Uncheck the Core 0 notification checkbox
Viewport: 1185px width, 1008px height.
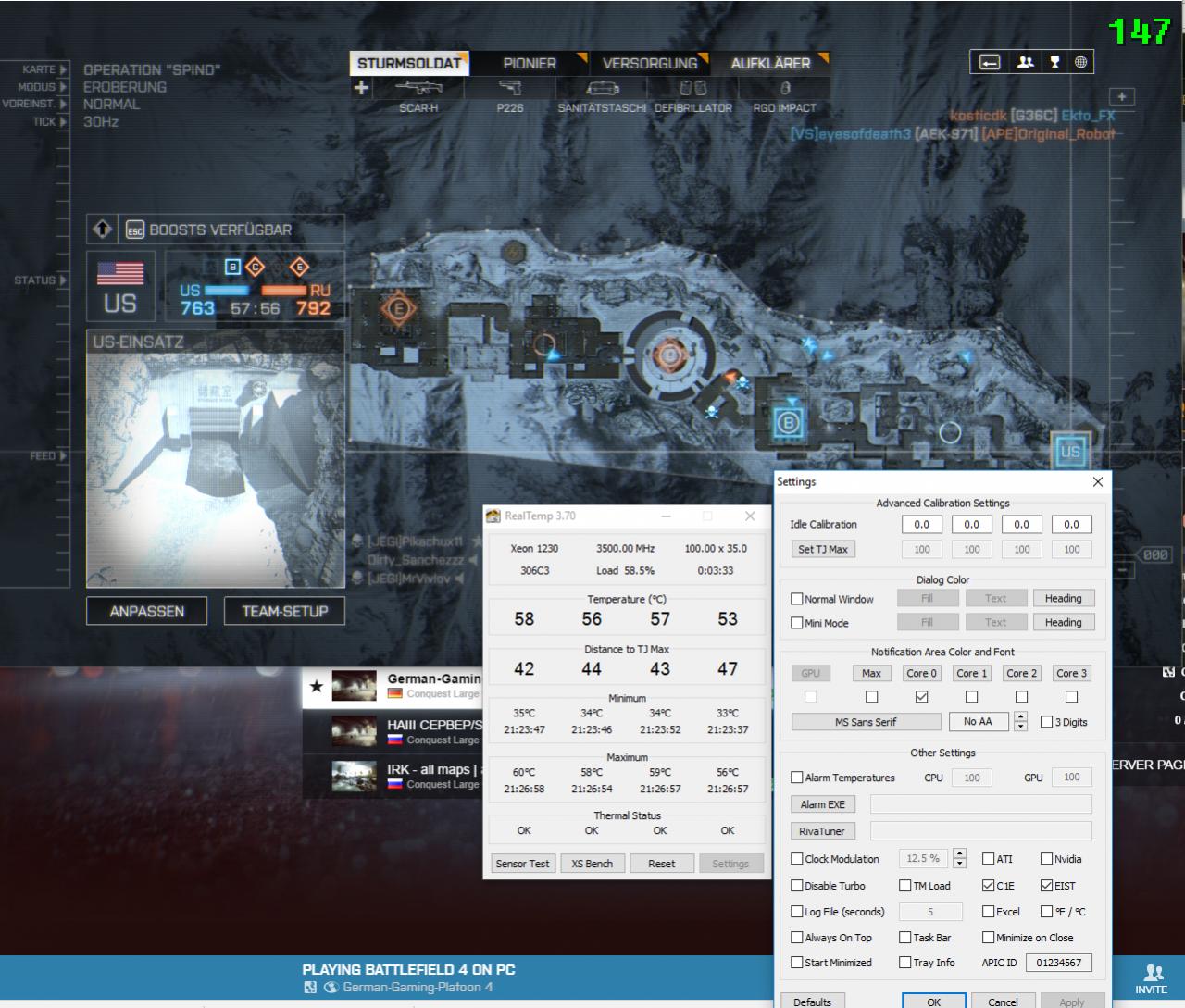pyautogui.click(x=922, y=697)
